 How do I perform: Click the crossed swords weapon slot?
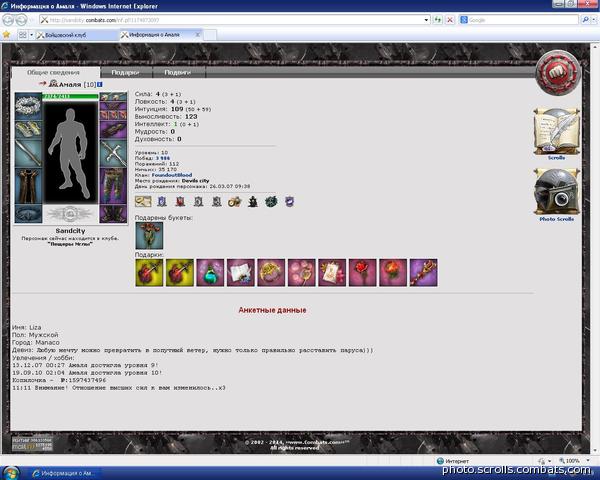tap(113, 153)
